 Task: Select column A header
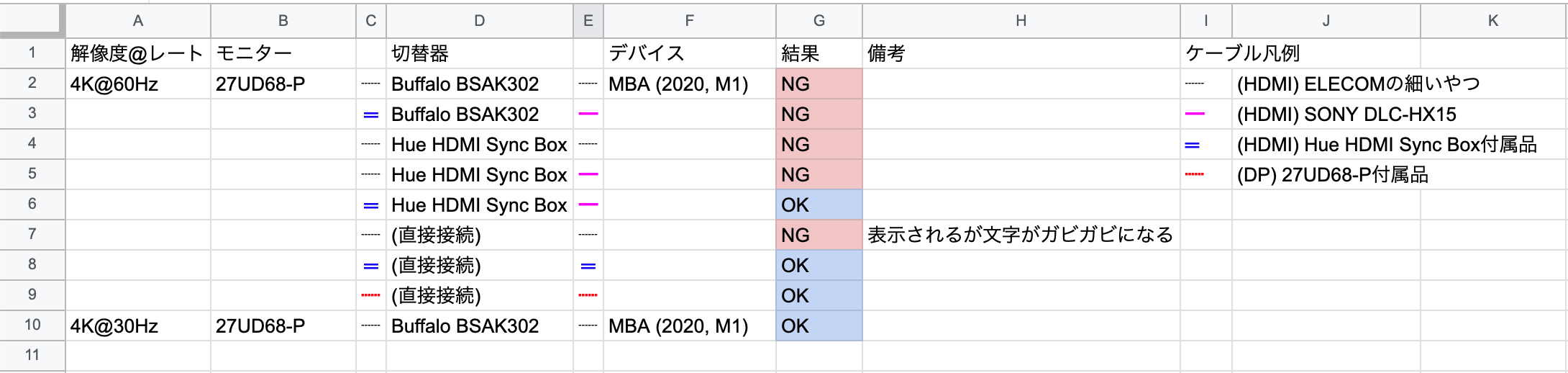(x=137, y=20)
